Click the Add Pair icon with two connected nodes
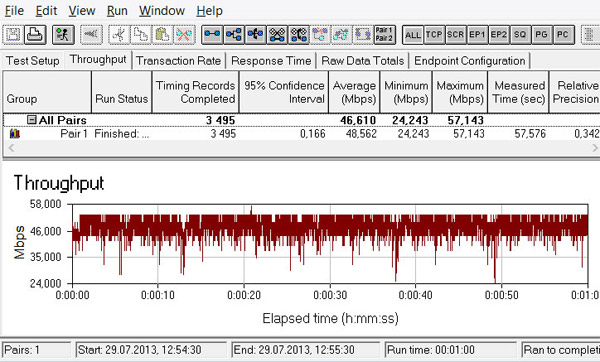The width and height of the screenshot is (600, 362). 212,35
